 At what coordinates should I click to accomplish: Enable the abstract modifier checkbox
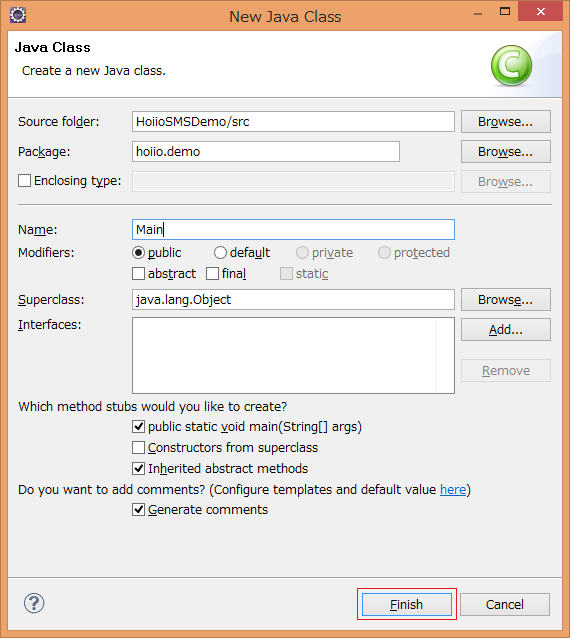coord(138,273)
